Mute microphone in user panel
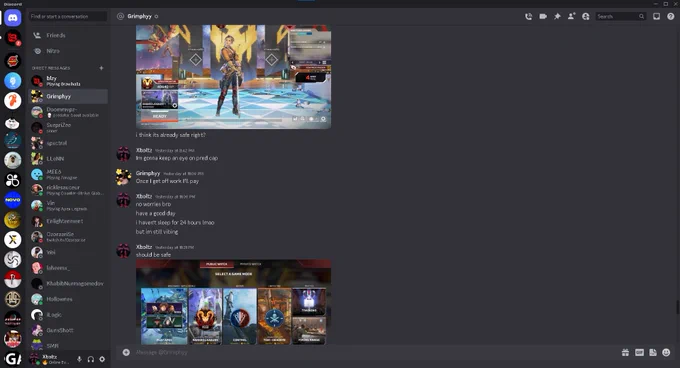 point(79,359)
